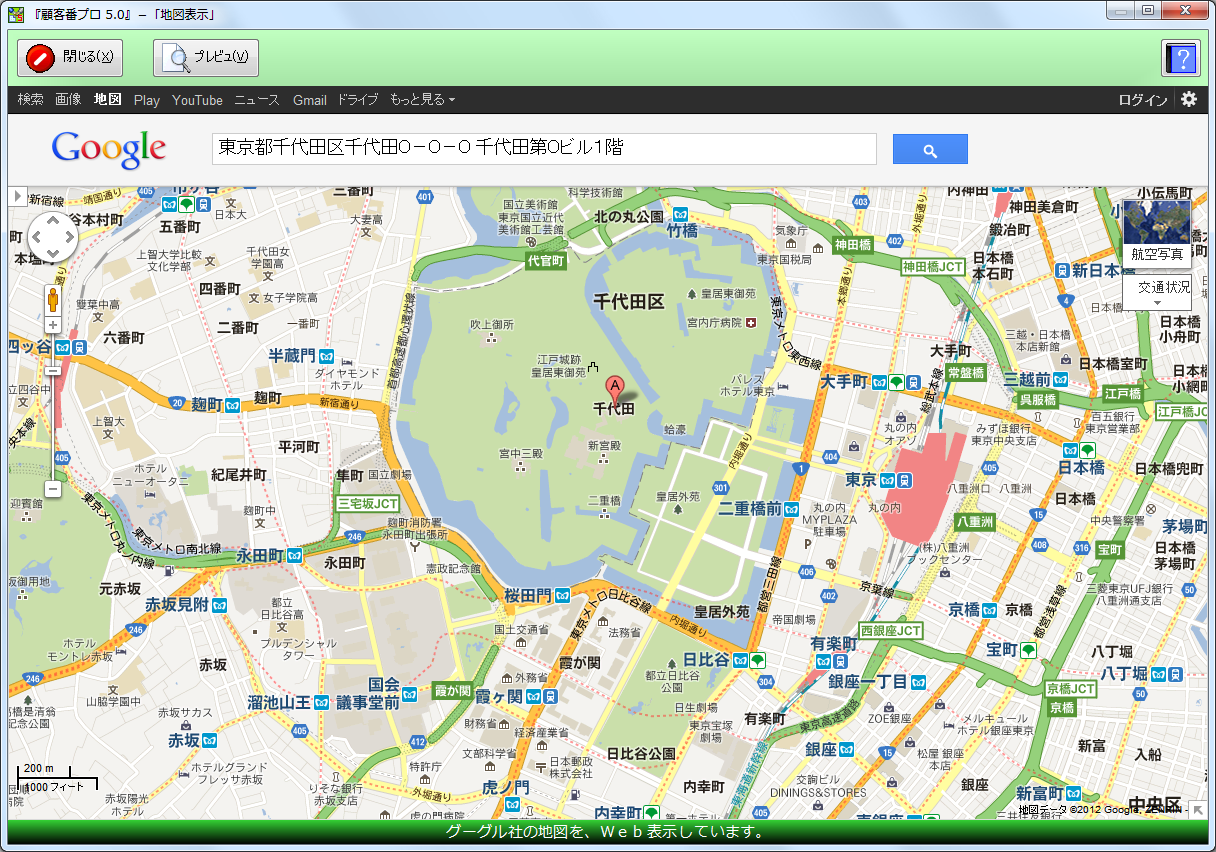Click the 日比谷公園 park label

641,753
